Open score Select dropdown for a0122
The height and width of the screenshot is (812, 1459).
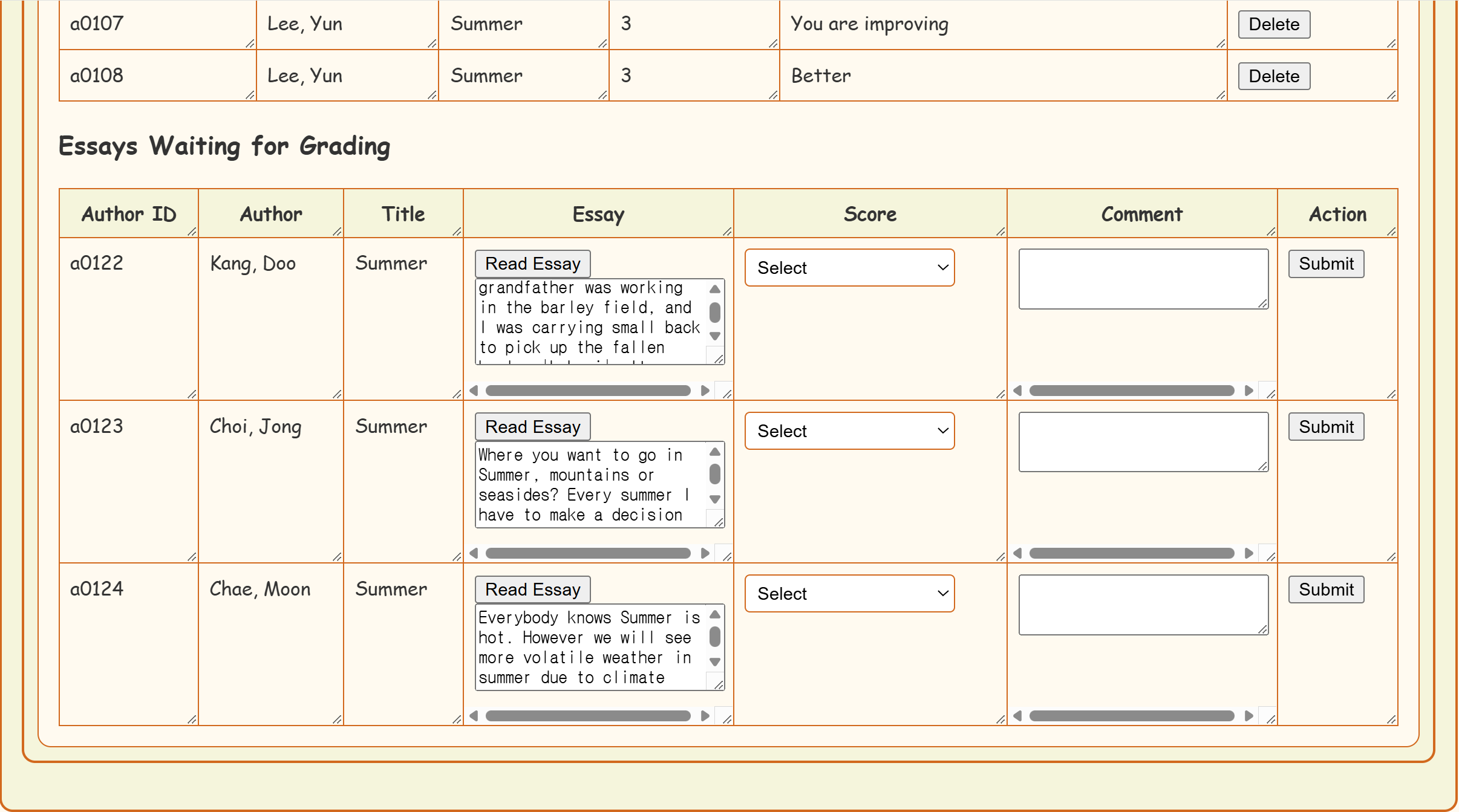click(849, 268)
